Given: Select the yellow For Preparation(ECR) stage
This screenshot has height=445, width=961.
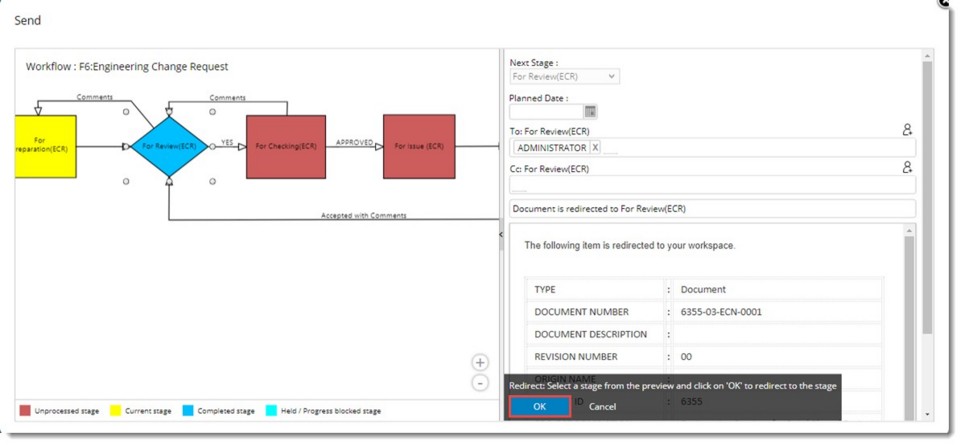Looking at the screenshot, I should click(45, 146).
